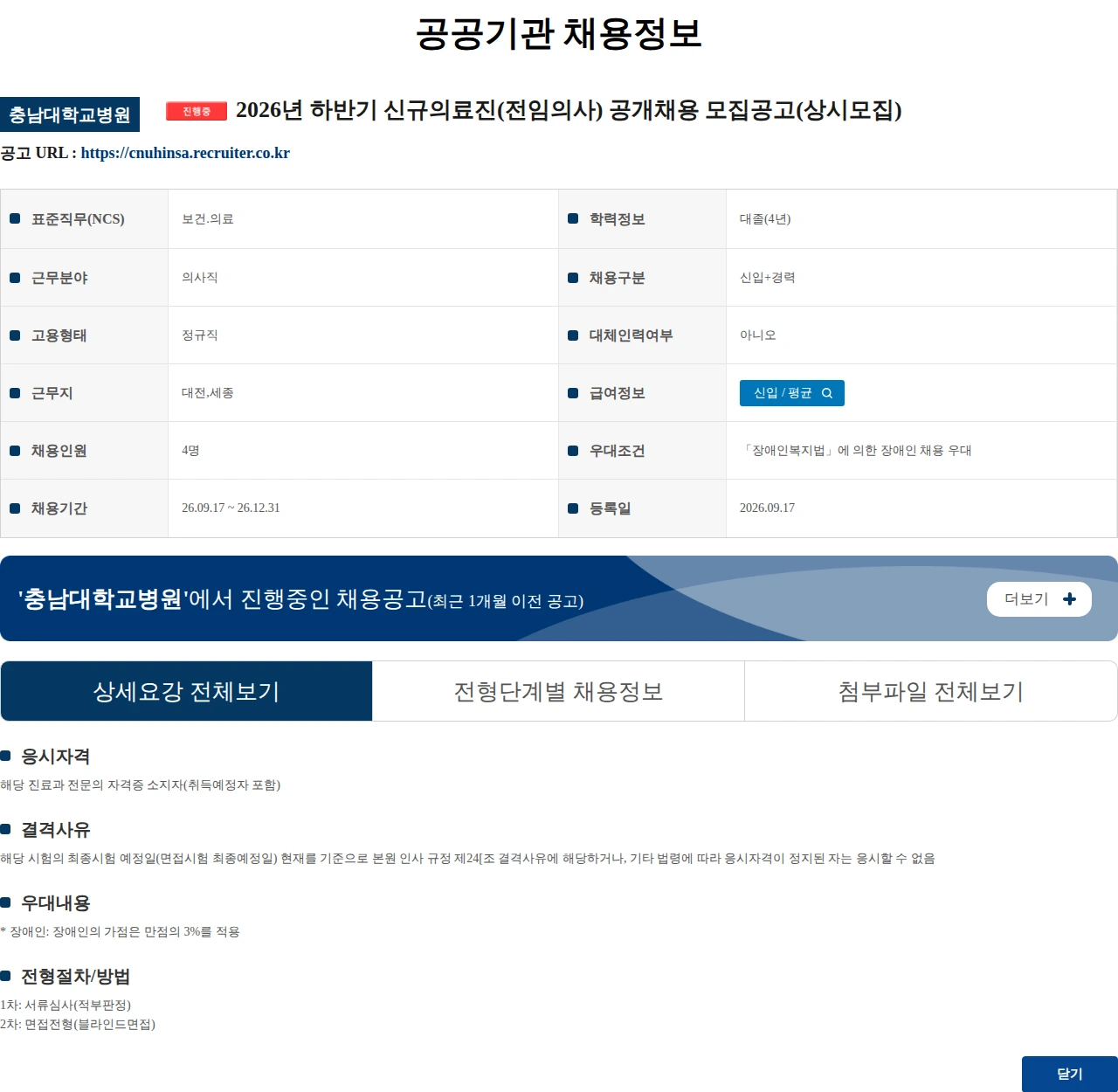Click the 정규직 employment type value
The image size is (1118, 1092).
pos(200,335)
